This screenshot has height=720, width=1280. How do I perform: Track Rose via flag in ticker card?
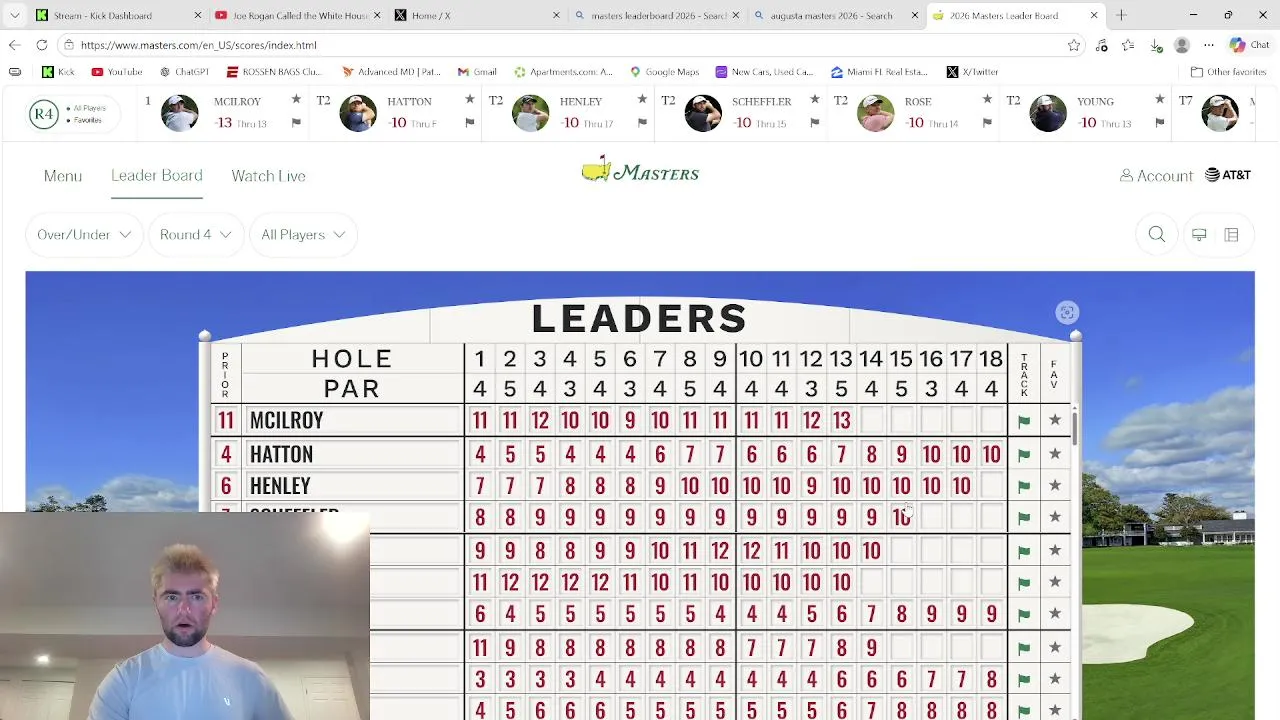987,123
